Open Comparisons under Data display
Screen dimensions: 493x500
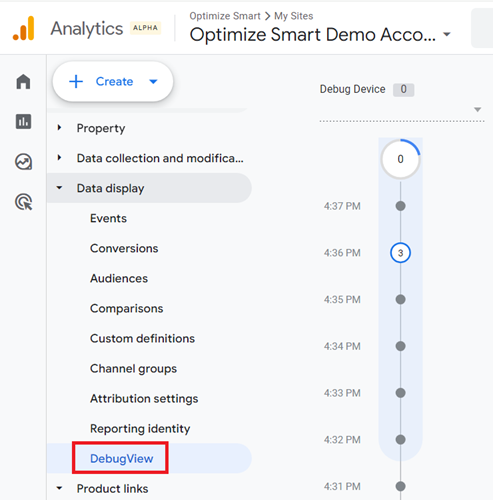(126, 308)
